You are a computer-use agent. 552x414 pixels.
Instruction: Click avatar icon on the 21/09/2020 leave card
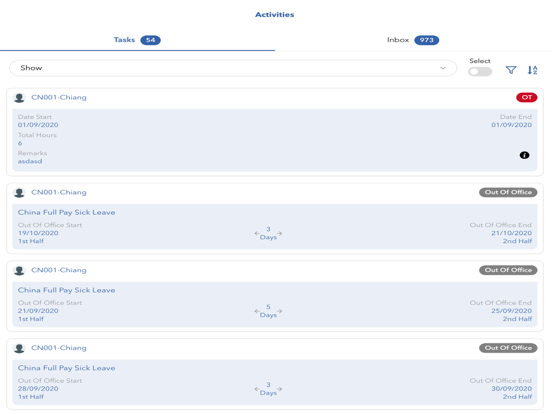[x=19, y=270]
